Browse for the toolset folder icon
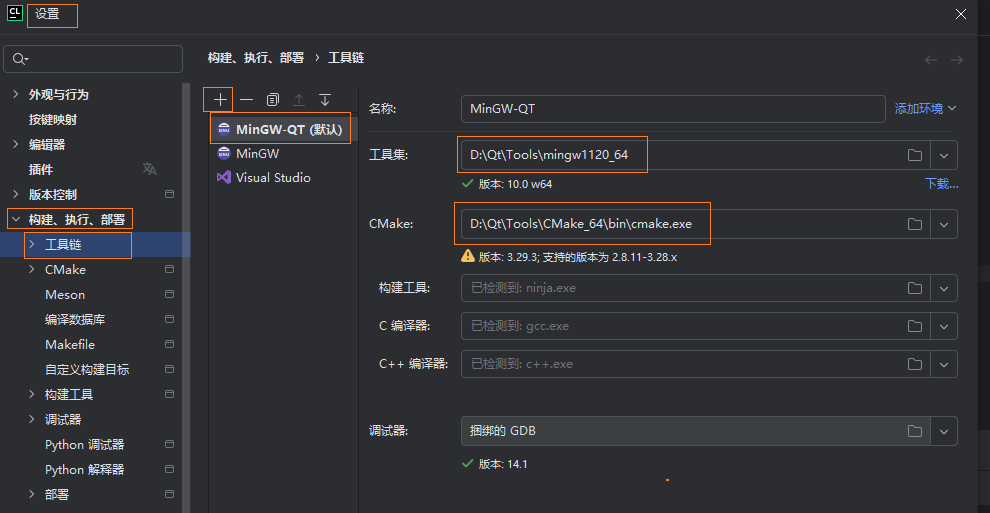The width and height of the screenshot is (990, 513). click(914, 155)
